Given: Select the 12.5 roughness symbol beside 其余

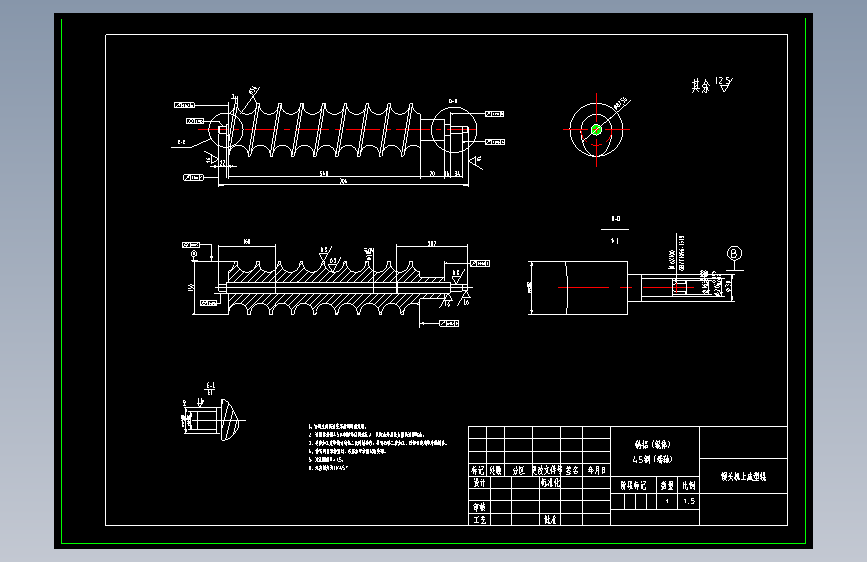Looking at the screenshot, I should (724, 84).
